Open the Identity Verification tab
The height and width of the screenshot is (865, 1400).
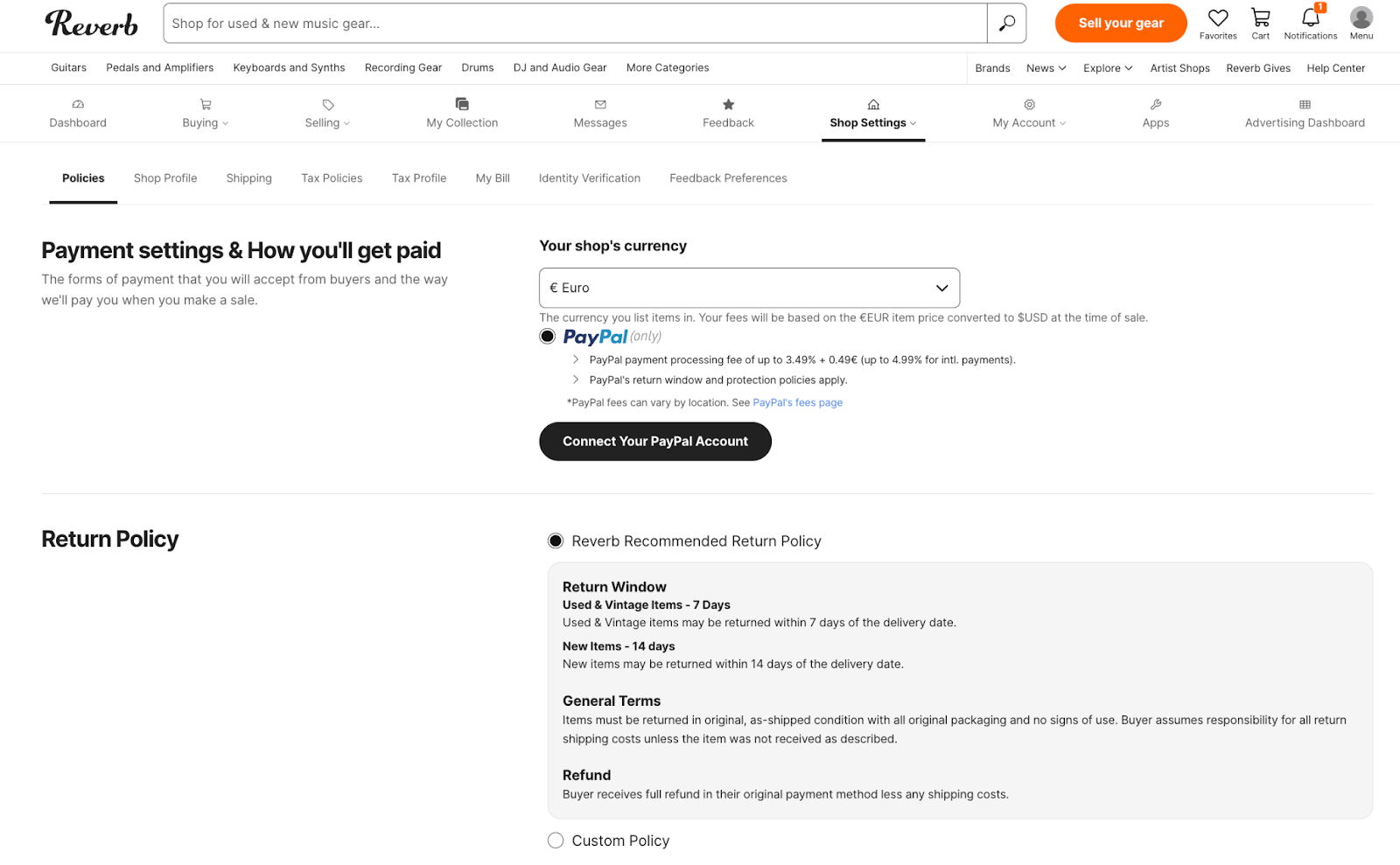coord(589,178)
